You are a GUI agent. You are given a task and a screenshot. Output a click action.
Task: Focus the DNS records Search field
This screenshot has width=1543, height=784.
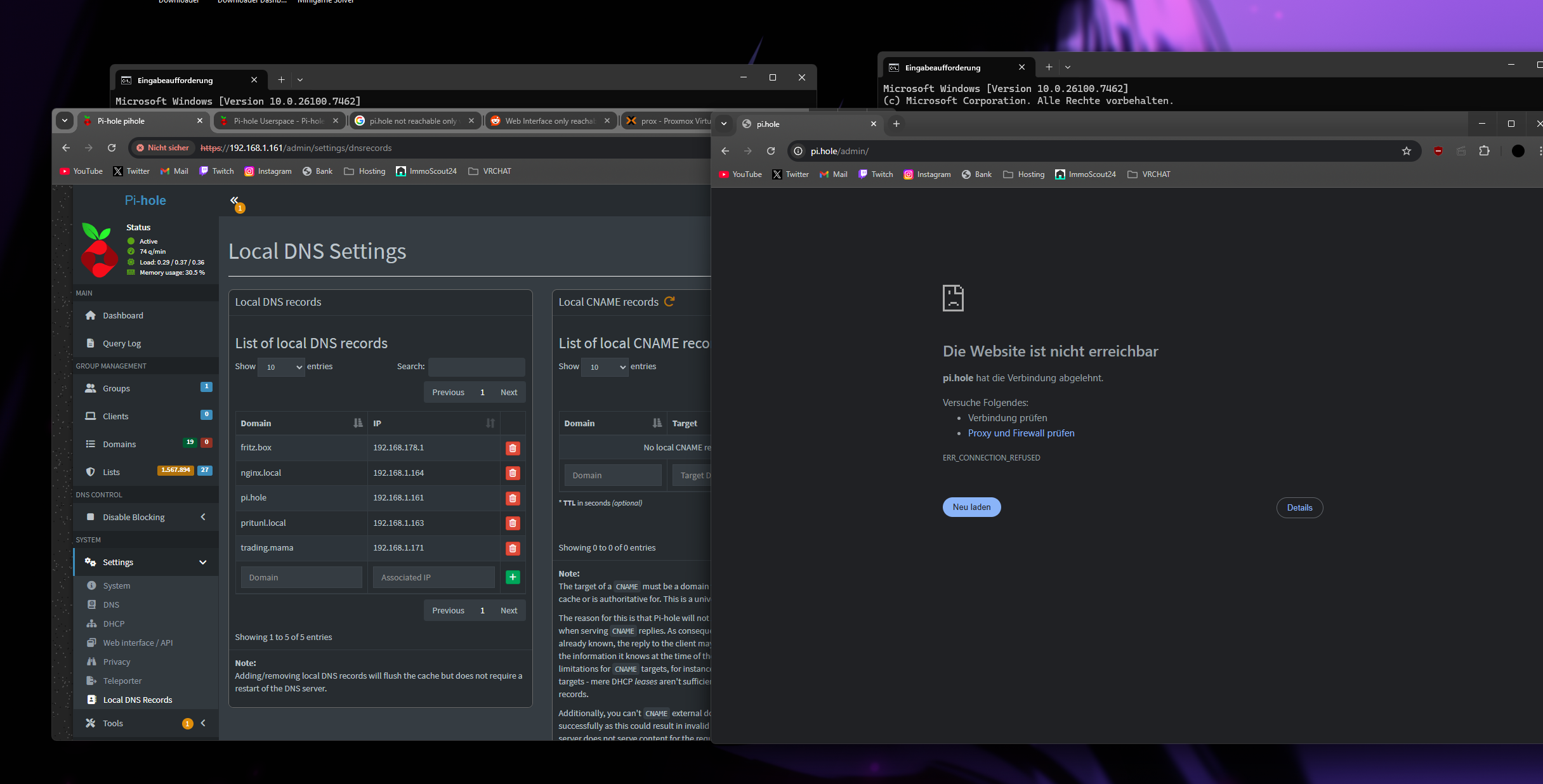tap(476, 367)
